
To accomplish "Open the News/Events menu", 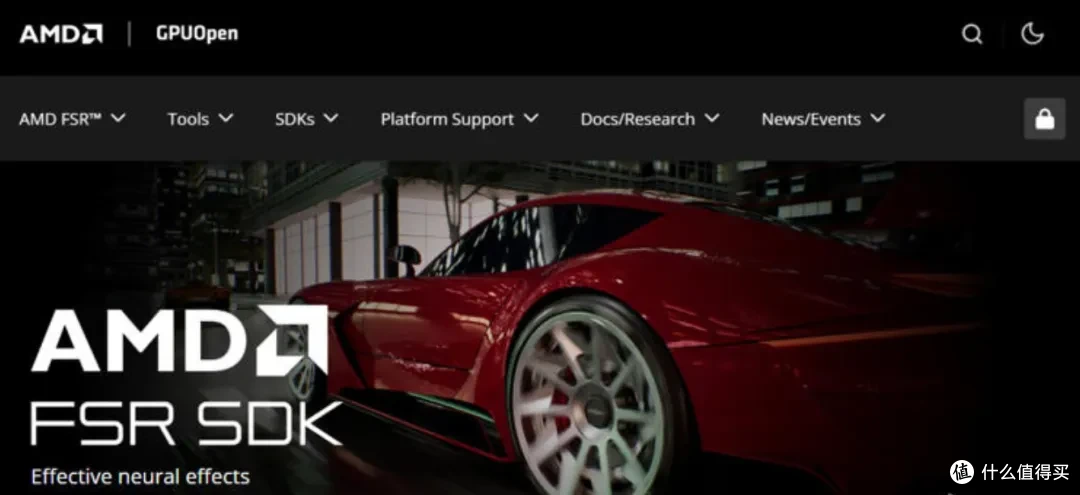I will coord(811,119).
